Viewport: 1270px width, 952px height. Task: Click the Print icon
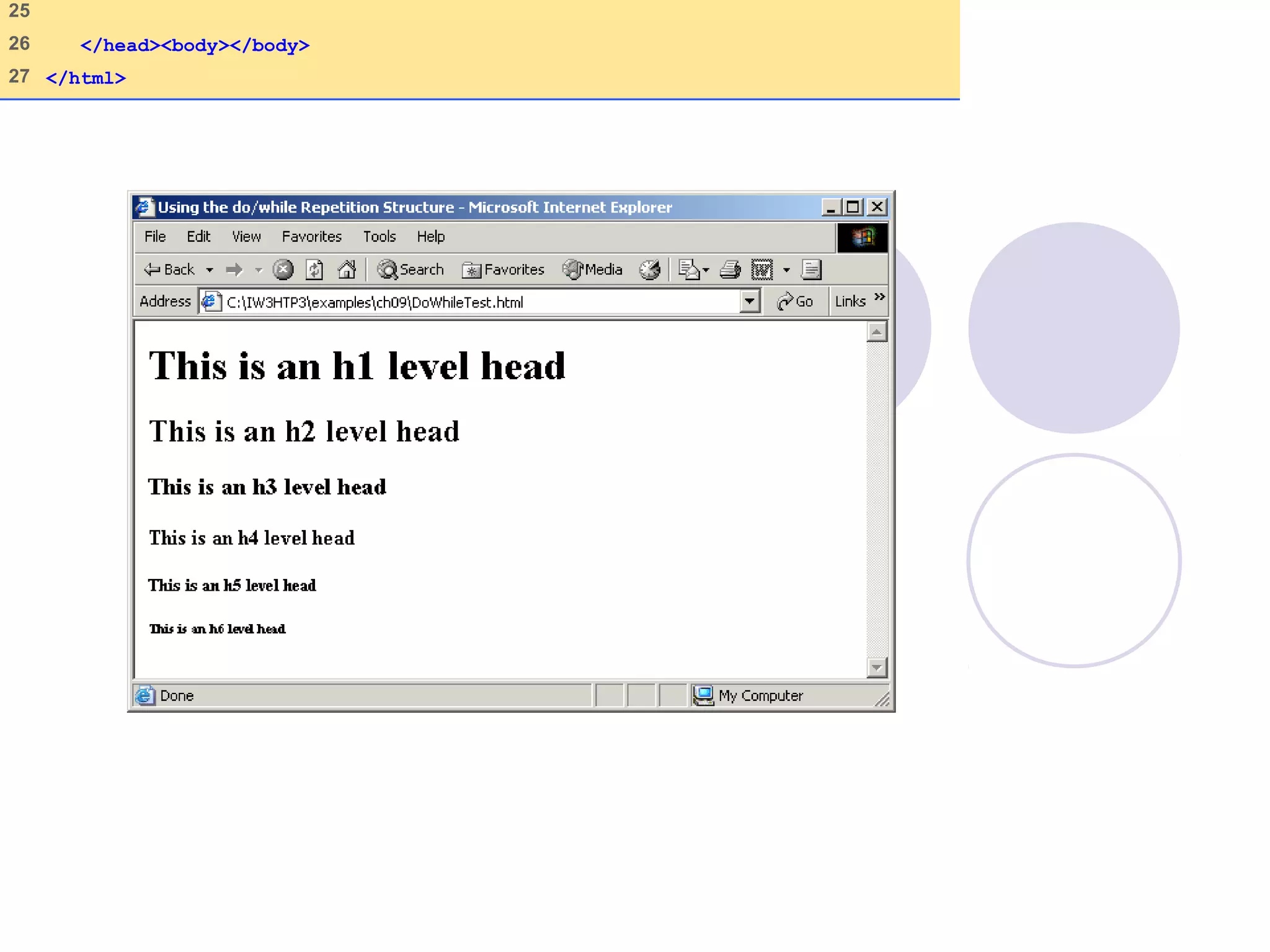coord(730,270)
